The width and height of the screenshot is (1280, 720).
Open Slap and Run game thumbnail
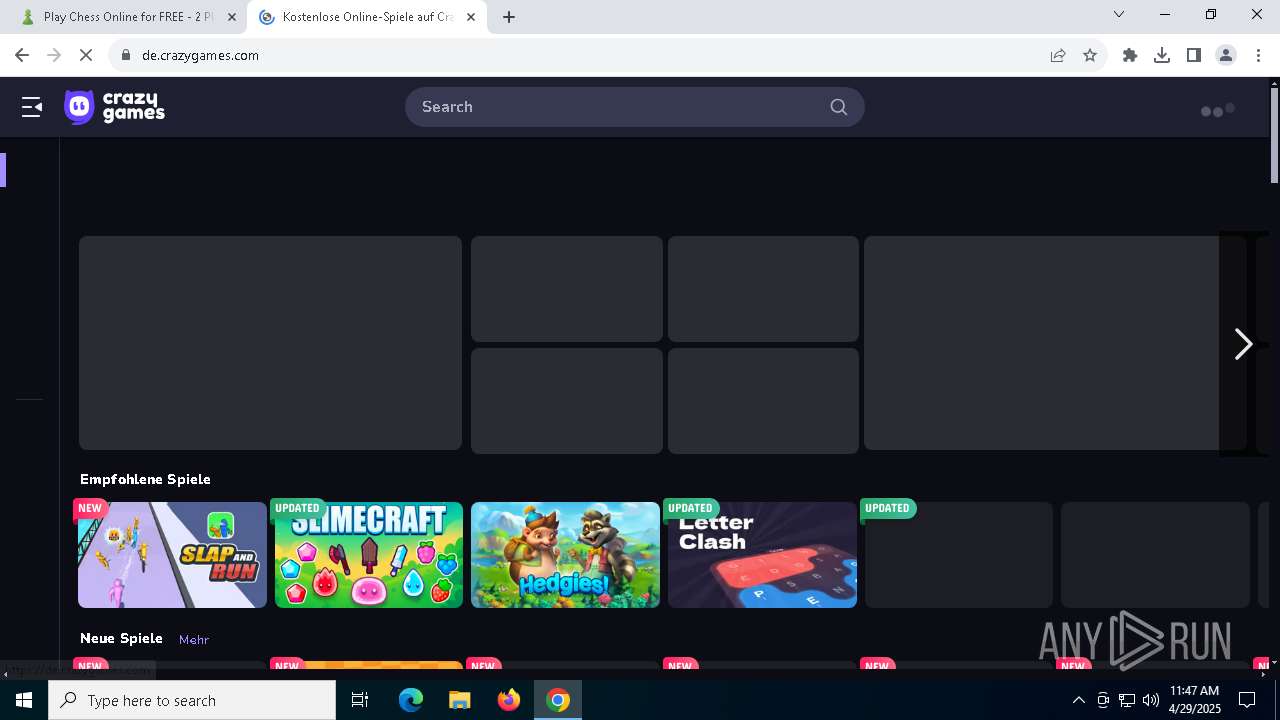point(172,555)
